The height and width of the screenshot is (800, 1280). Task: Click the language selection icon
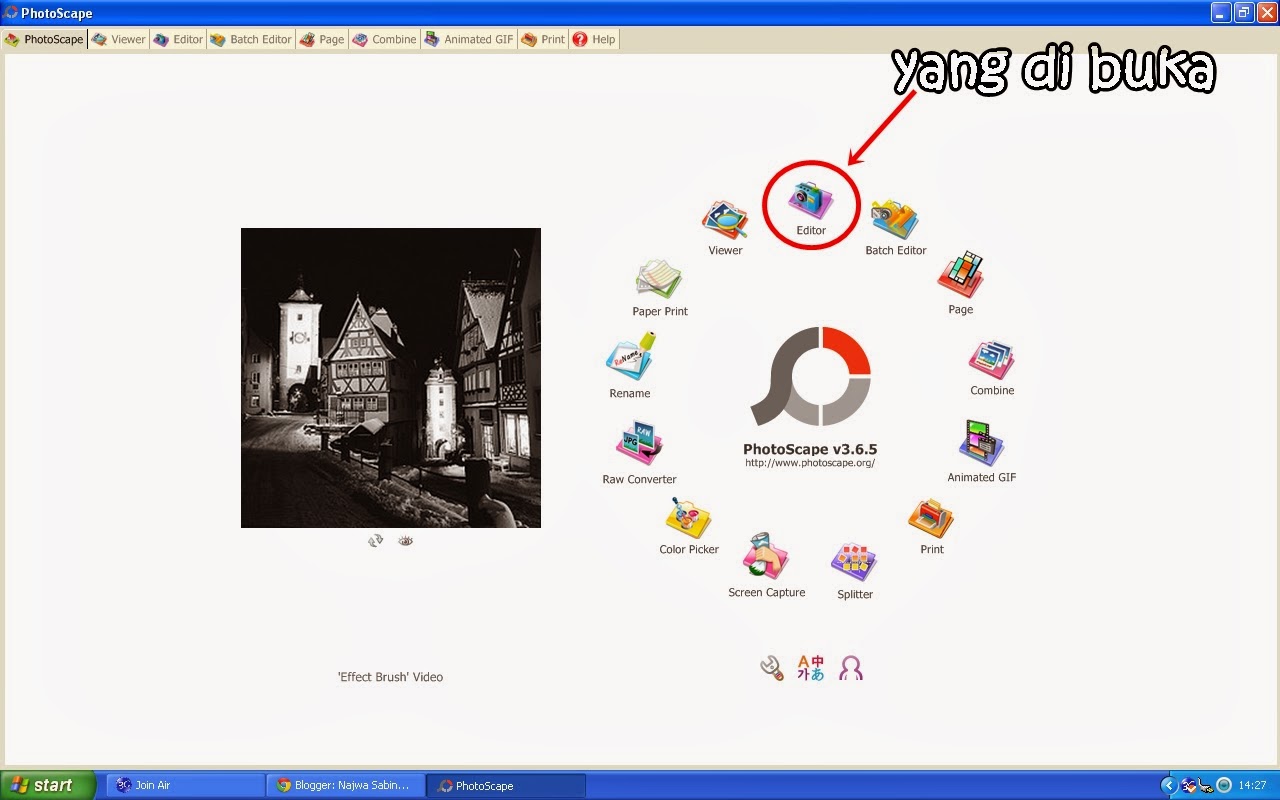810,668
